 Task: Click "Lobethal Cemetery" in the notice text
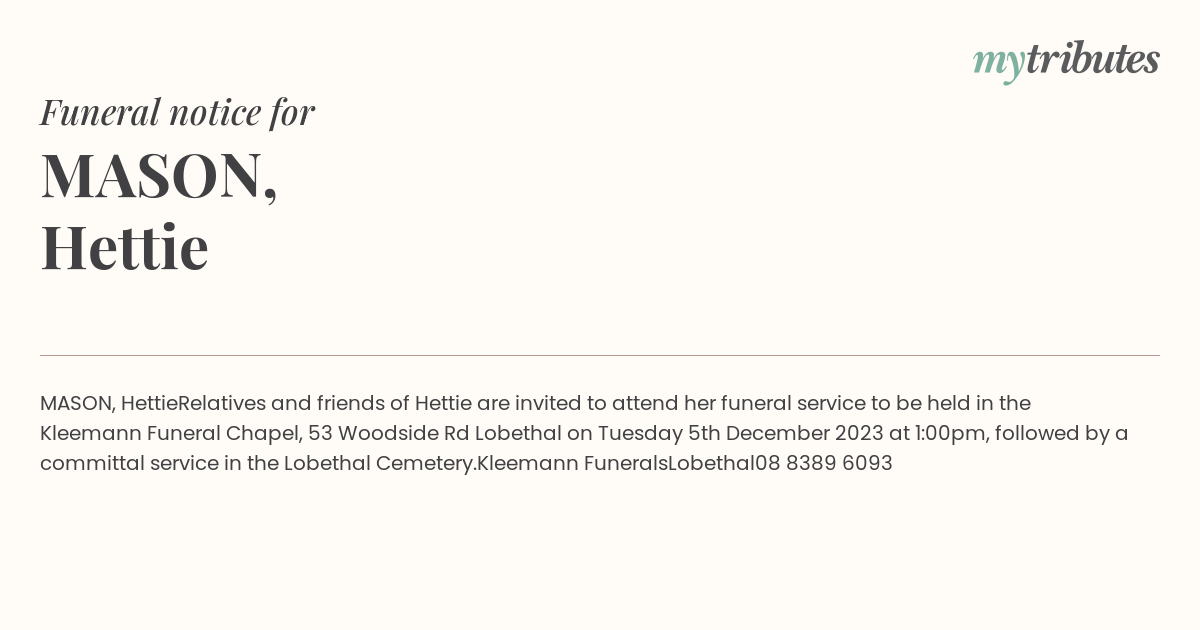coord(379,463)
